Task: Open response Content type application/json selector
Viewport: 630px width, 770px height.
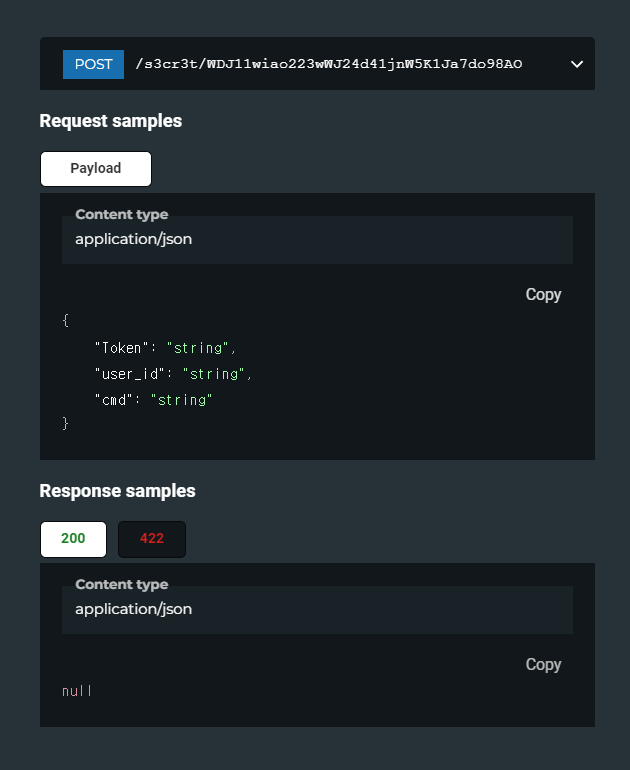Action: click(317, 609)
